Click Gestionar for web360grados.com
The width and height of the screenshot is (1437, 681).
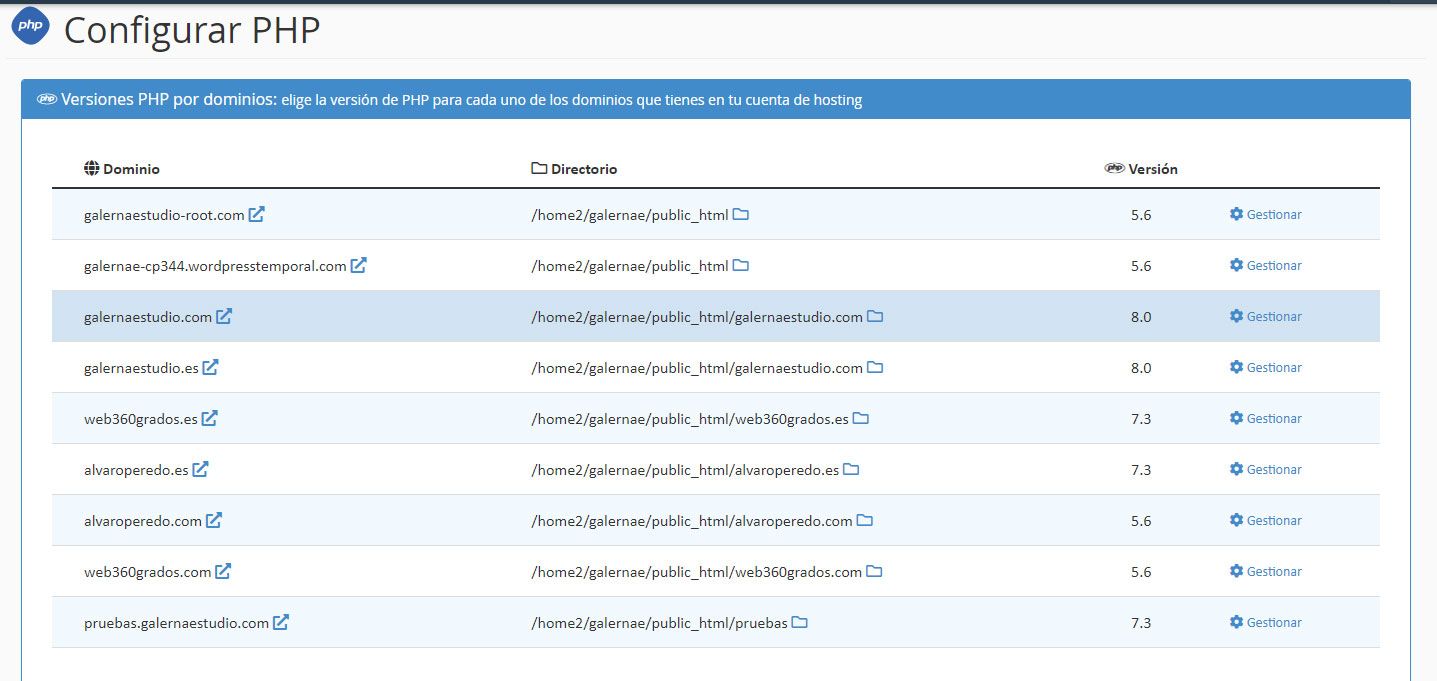pyautogui.click(x=1266, y=571)
